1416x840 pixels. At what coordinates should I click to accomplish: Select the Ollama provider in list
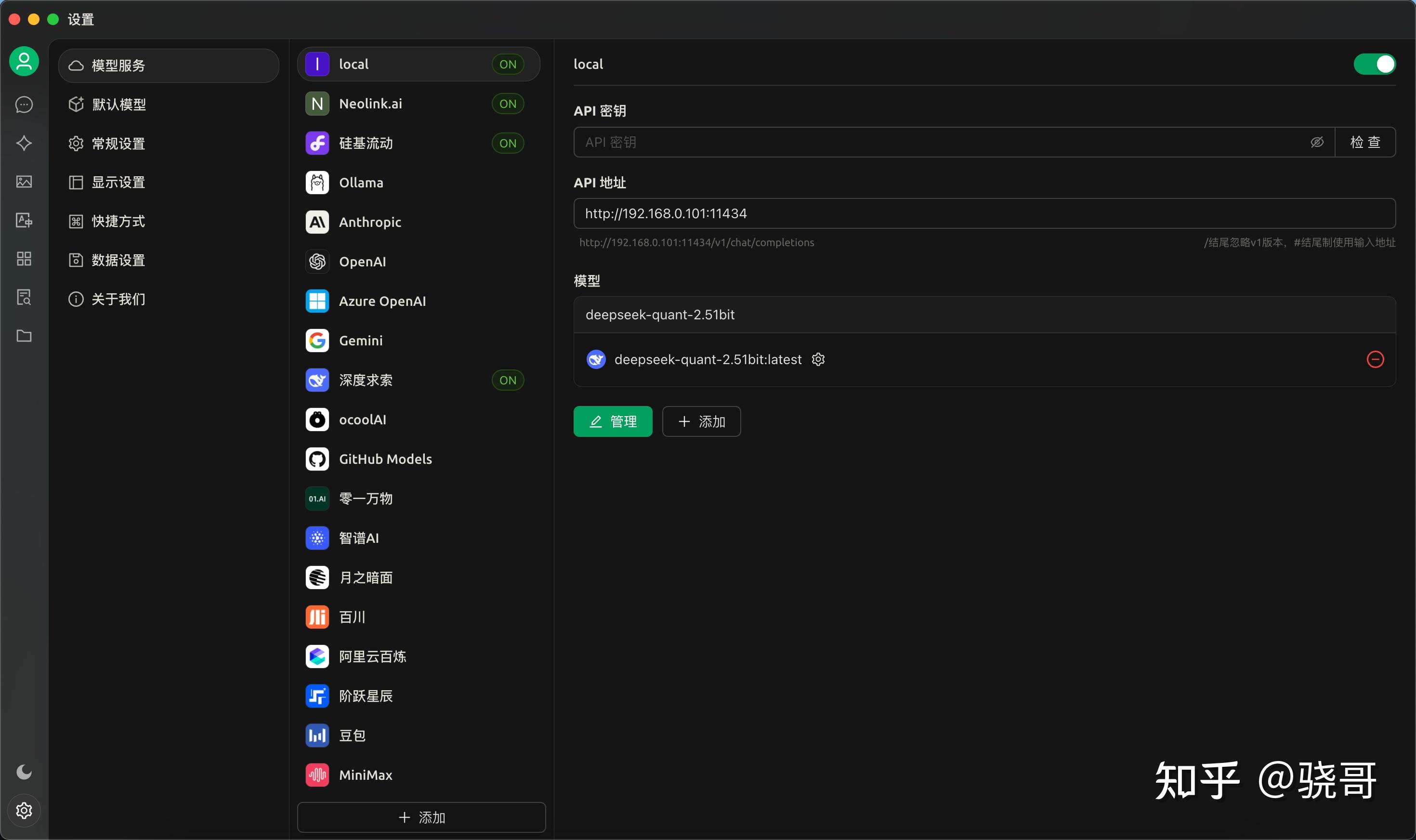click(x=362, y=182)
